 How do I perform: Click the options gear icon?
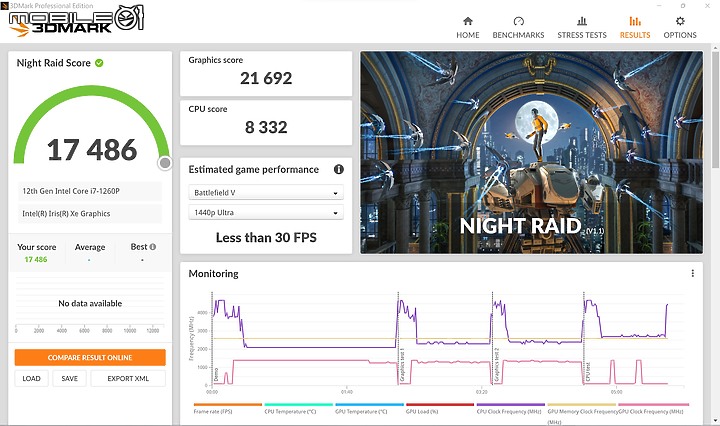pyautogui.click(x=680, y=21)
